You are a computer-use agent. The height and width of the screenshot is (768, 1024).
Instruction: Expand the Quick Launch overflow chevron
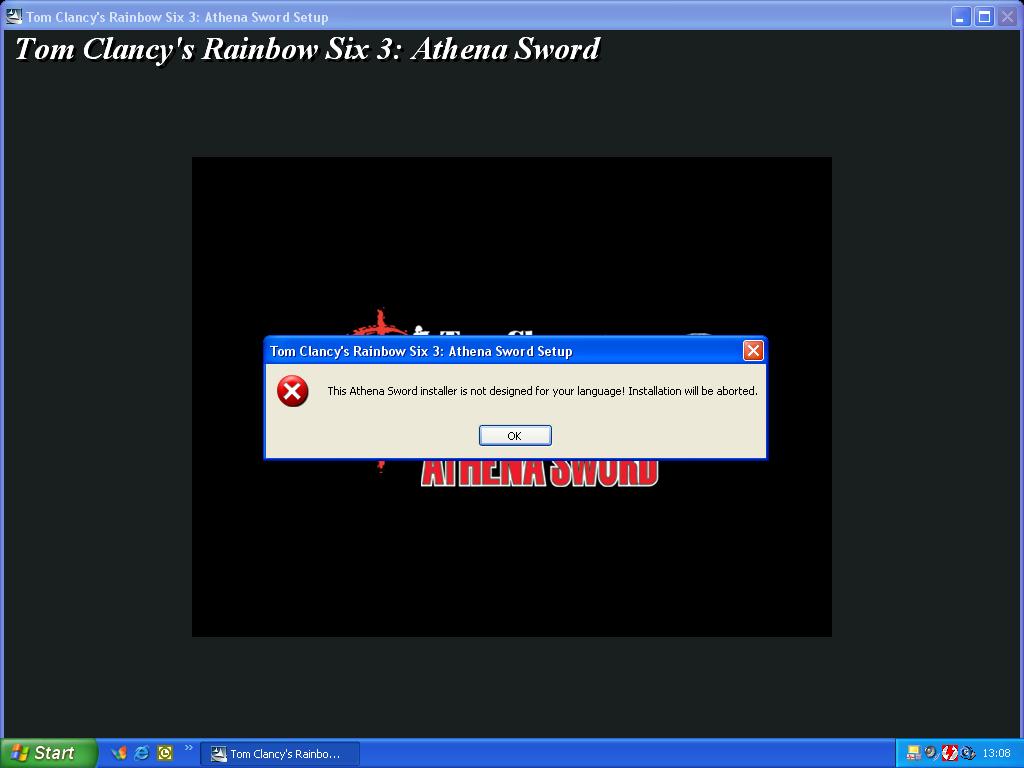click(x=189, y=748)
